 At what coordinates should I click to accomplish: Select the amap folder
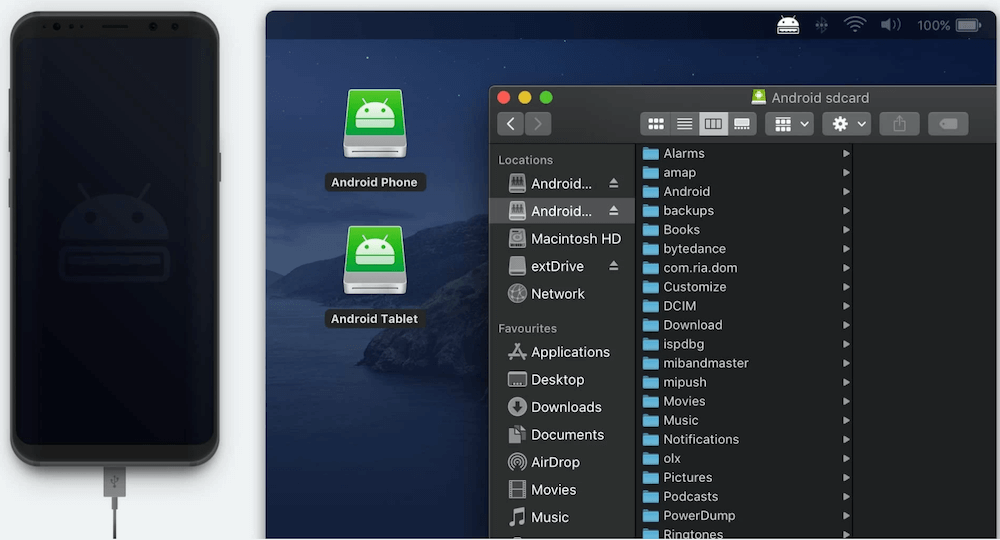745,173
